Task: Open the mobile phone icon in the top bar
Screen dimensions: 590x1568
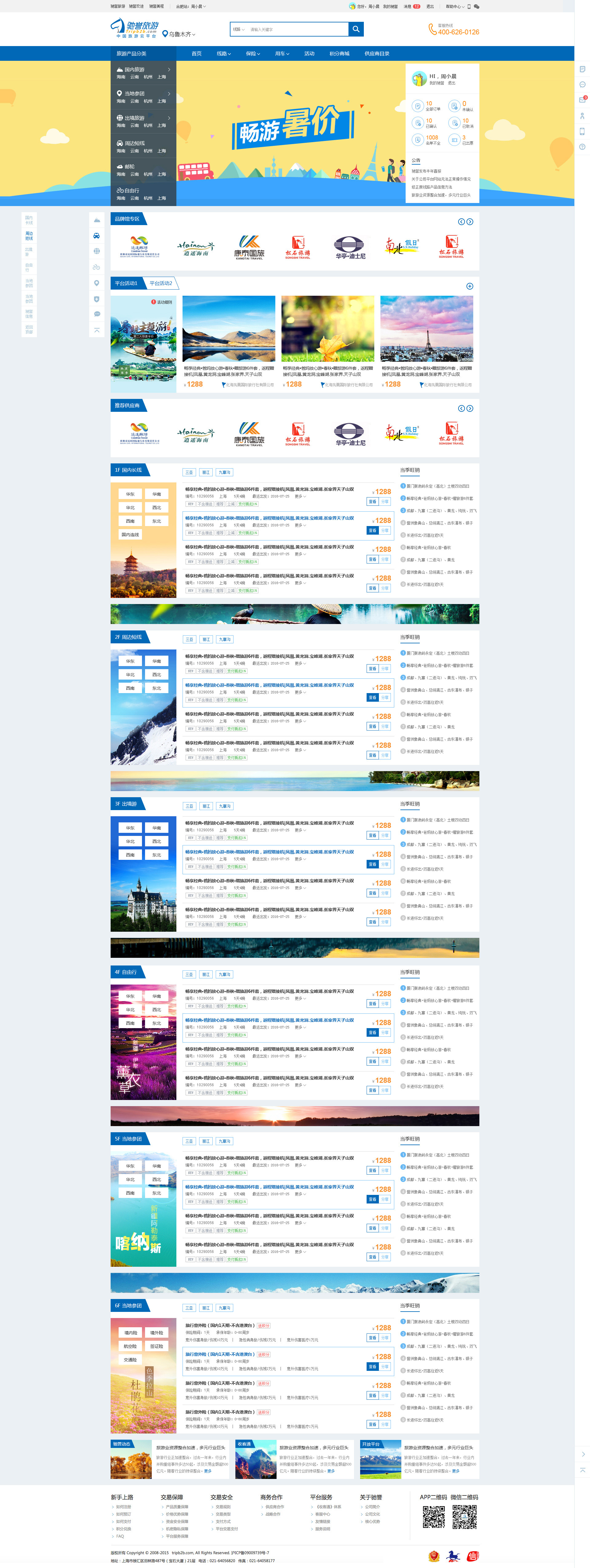Action: pos(469,6)
